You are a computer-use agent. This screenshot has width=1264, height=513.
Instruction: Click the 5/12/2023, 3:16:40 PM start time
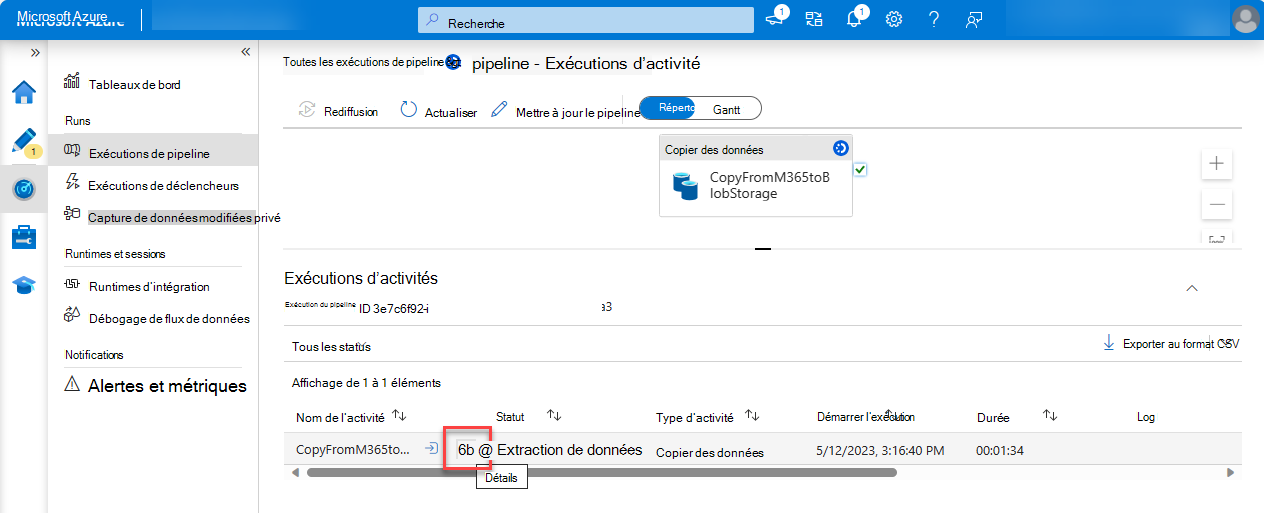coord(880,451)
